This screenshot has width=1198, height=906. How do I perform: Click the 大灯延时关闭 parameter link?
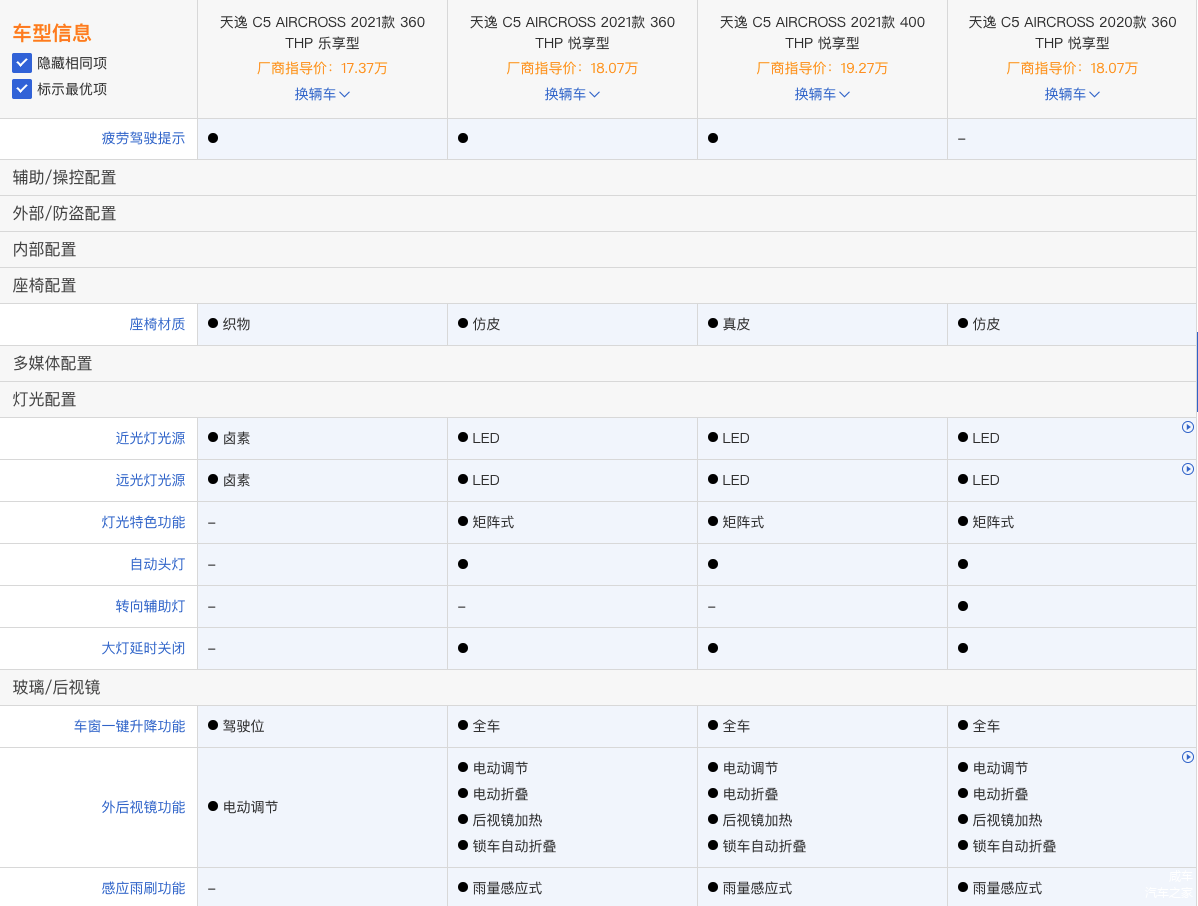144,648
